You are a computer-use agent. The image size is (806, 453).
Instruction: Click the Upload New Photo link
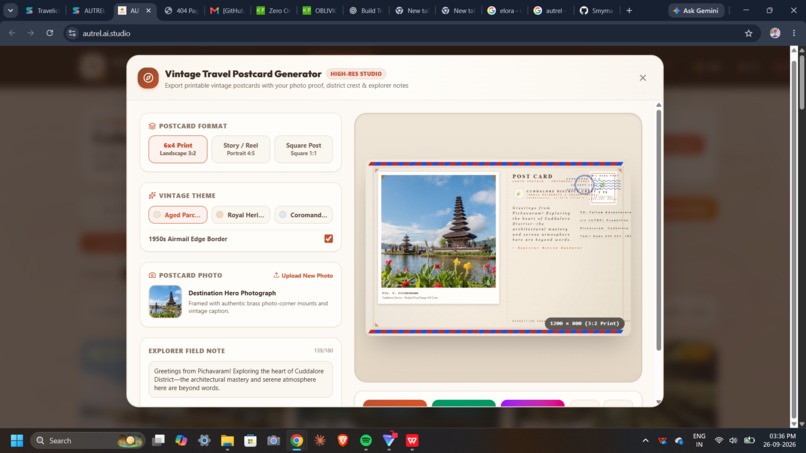[x=303, y=276]
